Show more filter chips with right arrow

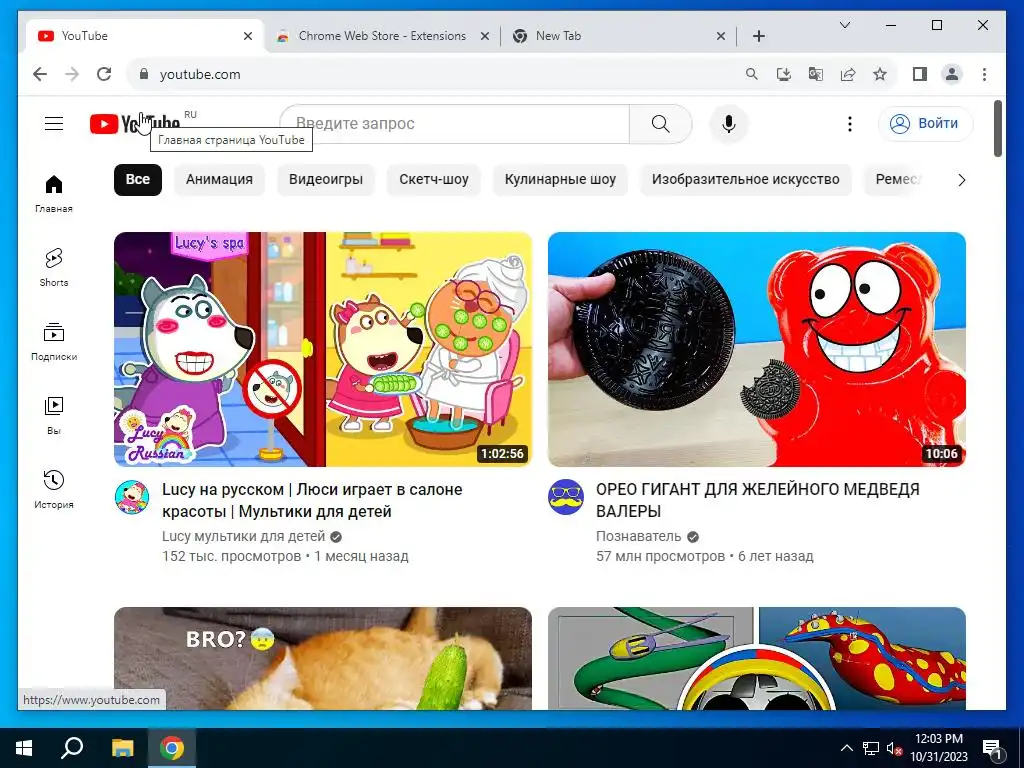(961, 180)
